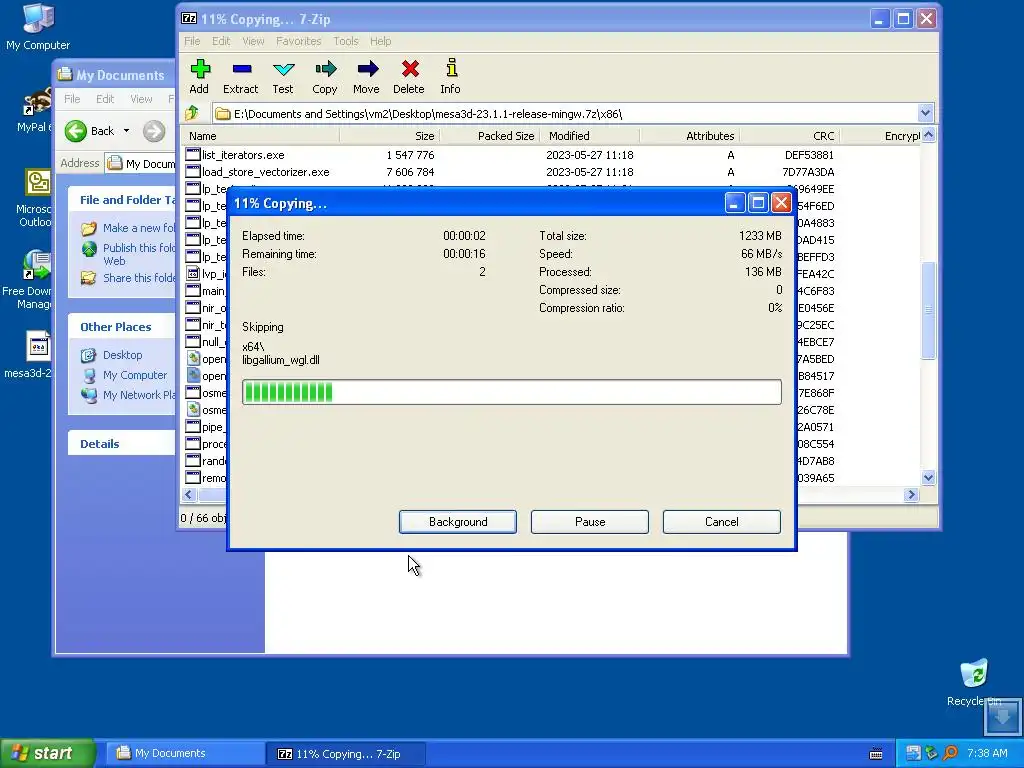Click the load_store_vectorizer.exe file icon

tap(193, 172)
